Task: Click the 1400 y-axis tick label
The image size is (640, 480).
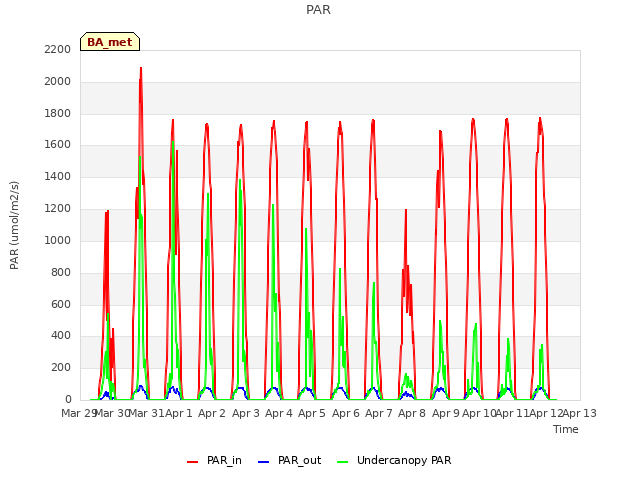Action: (x=58, y=176)
